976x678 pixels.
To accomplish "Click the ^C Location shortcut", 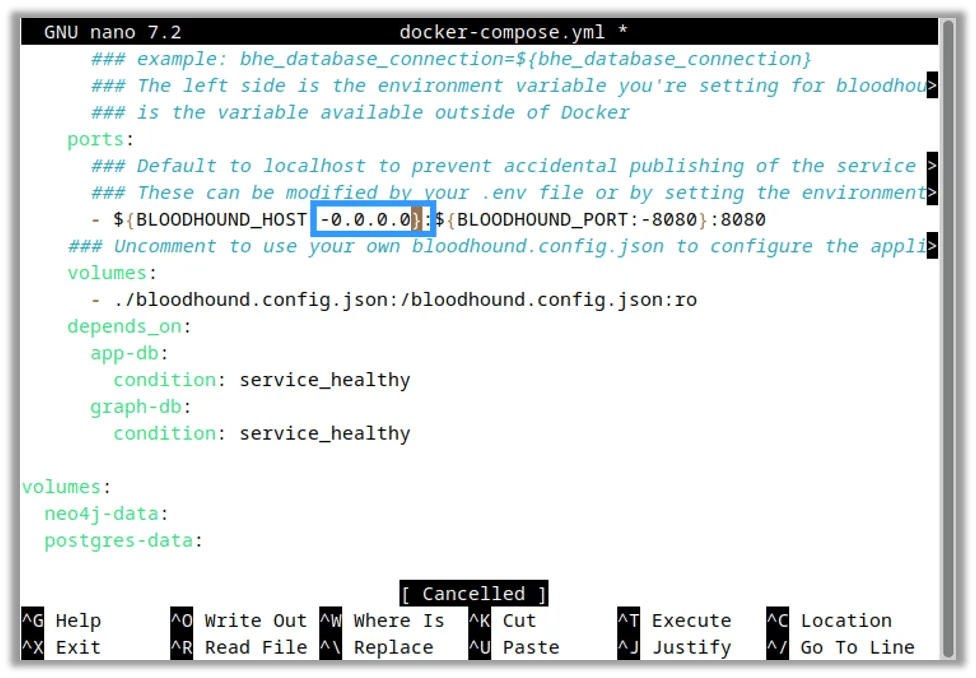I will [x=829, y=621].
